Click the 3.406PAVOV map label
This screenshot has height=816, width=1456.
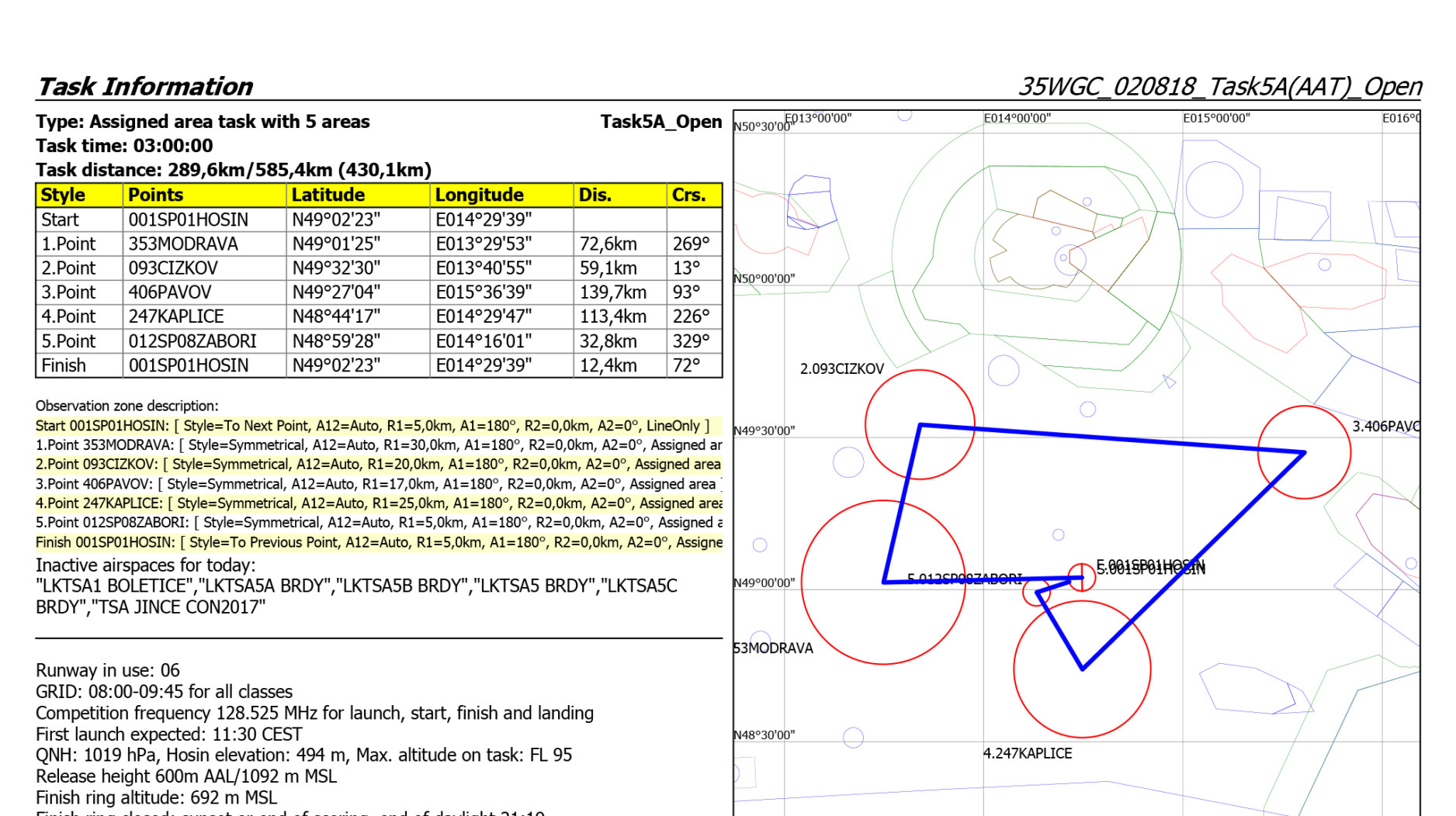click(x=1385, y=427)
